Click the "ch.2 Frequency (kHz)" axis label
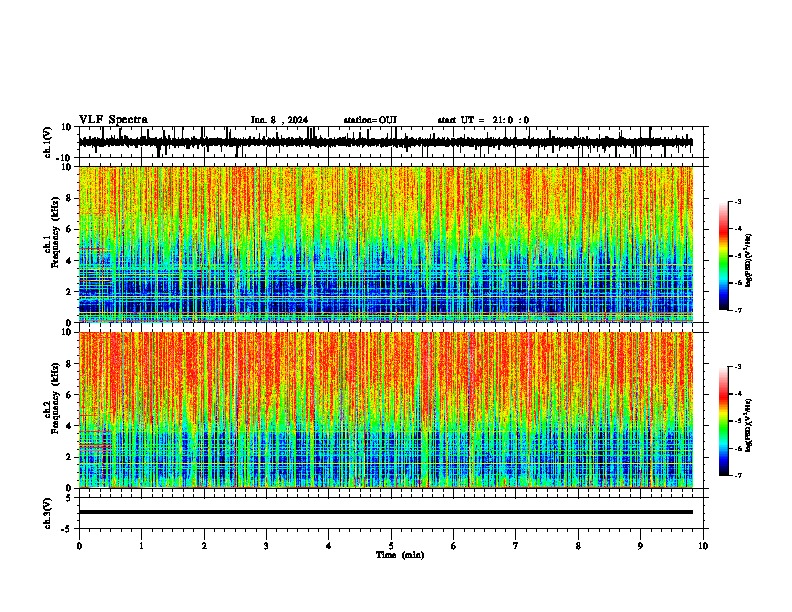Viewport: 792px width, 612px height. tap(51, 398)
